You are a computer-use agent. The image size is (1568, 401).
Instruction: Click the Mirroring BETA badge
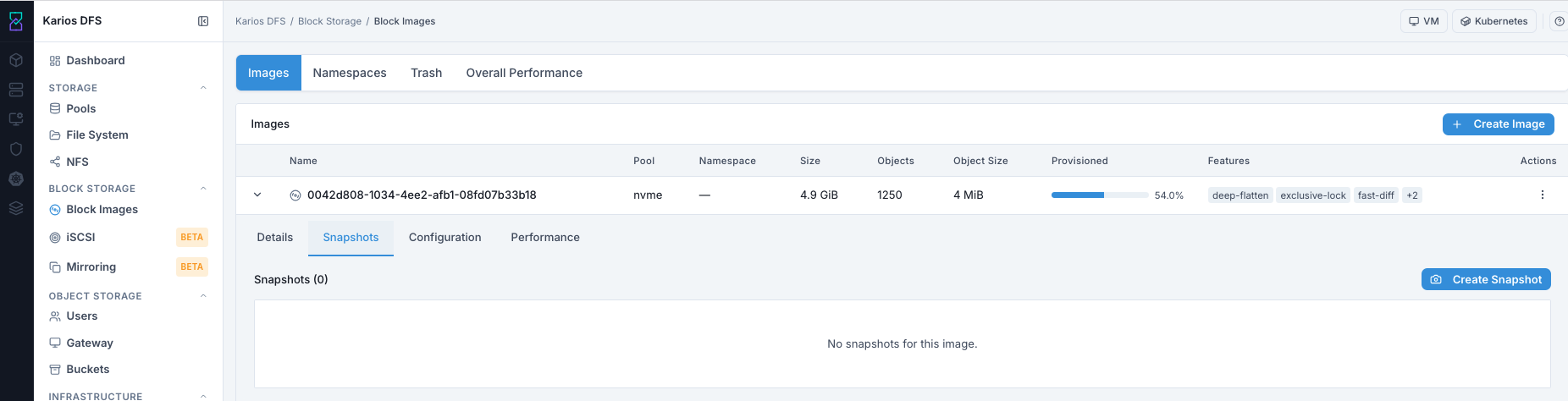pyautogui.click(x=192, y=267)
